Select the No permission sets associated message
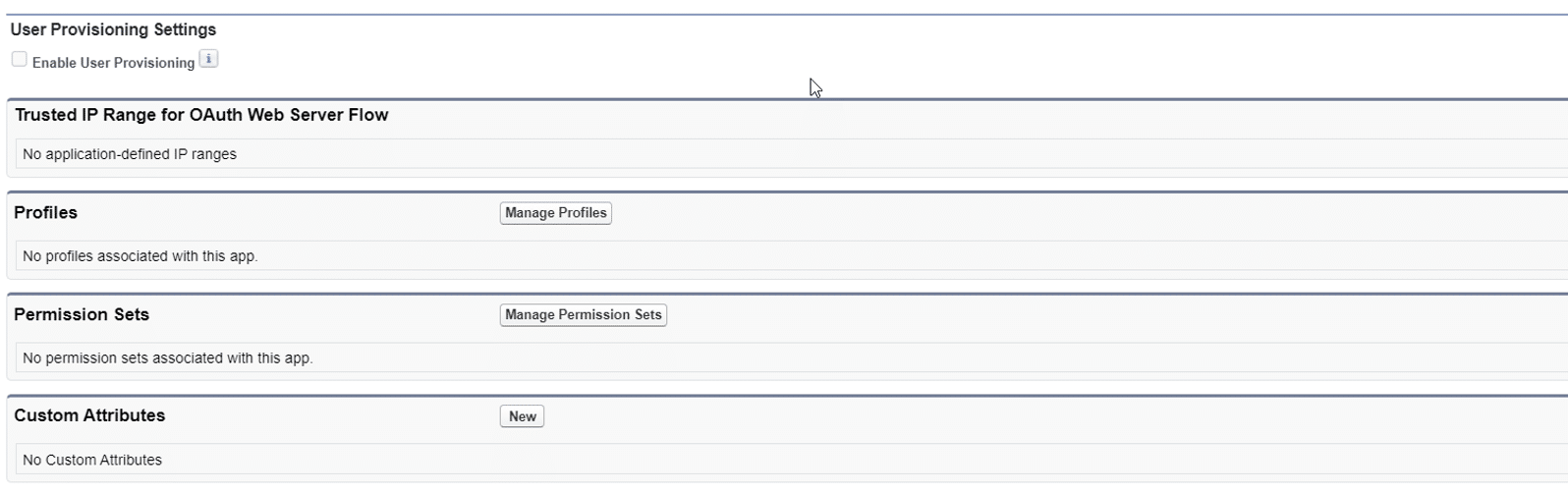 click(x=167, y=358)
